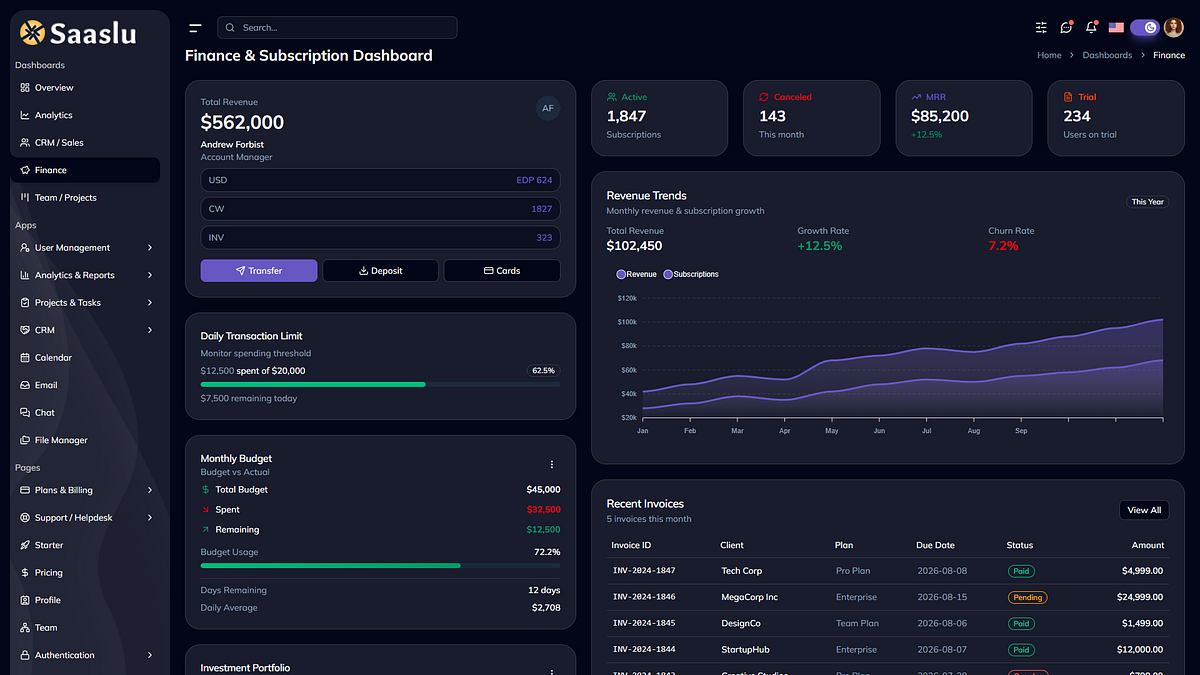The image size is (1200, 675).
Task: Expand the Analytics & Reports submenu chevron
Action: 150,275
